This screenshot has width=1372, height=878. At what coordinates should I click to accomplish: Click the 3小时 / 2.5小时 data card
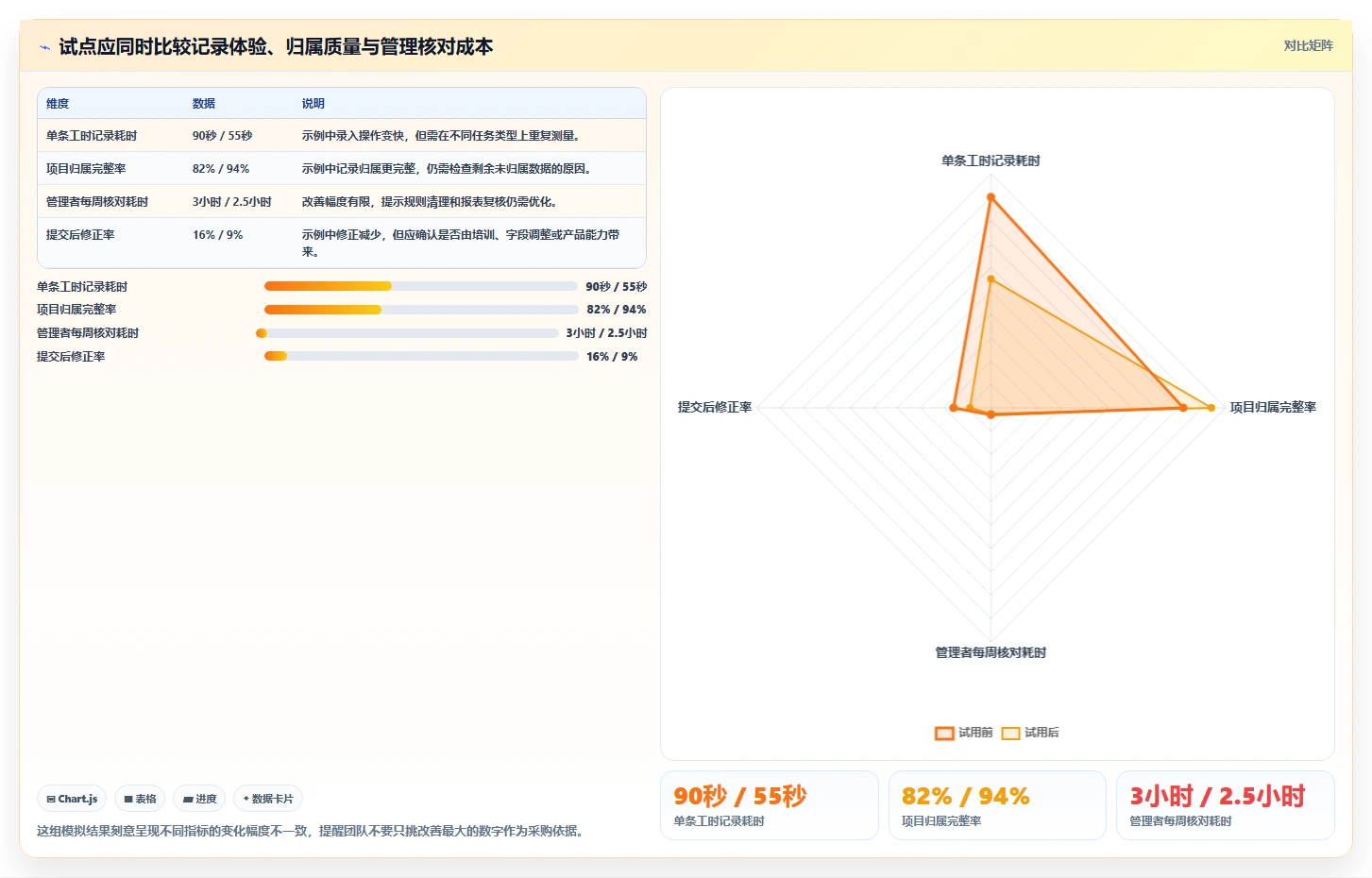(x=1226, y=805)
